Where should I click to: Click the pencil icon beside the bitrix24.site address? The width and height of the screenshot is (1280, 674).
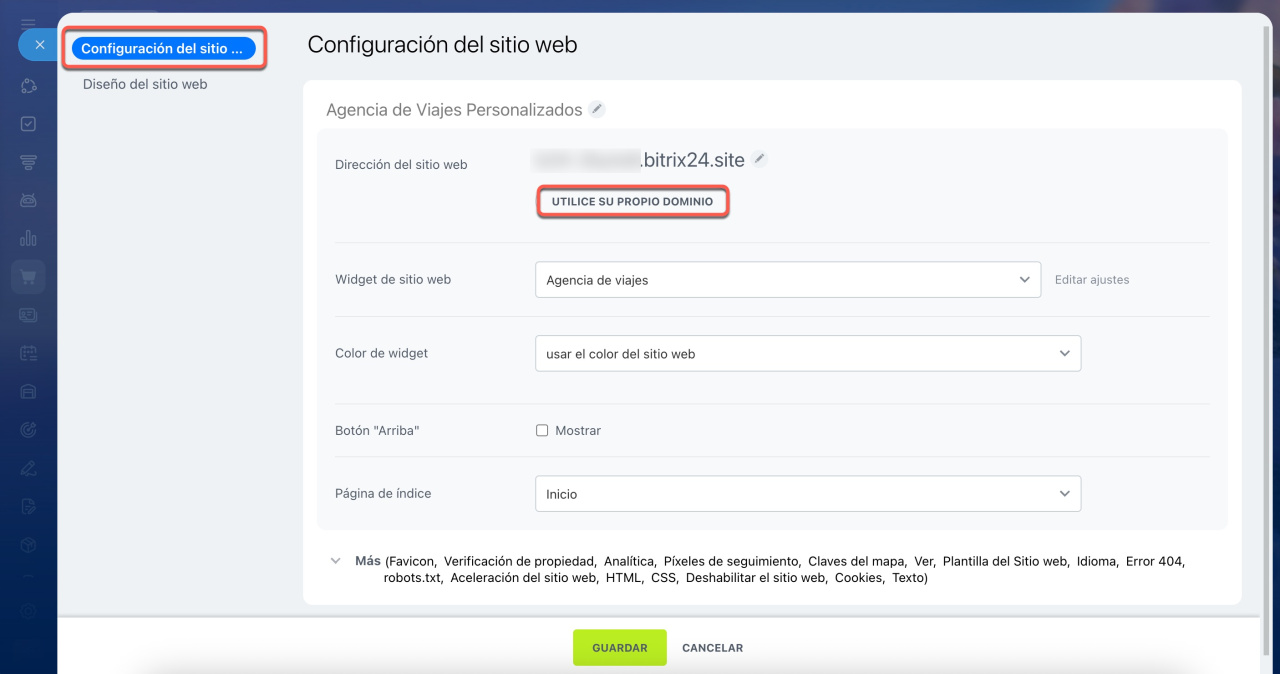tap(760, 159)
